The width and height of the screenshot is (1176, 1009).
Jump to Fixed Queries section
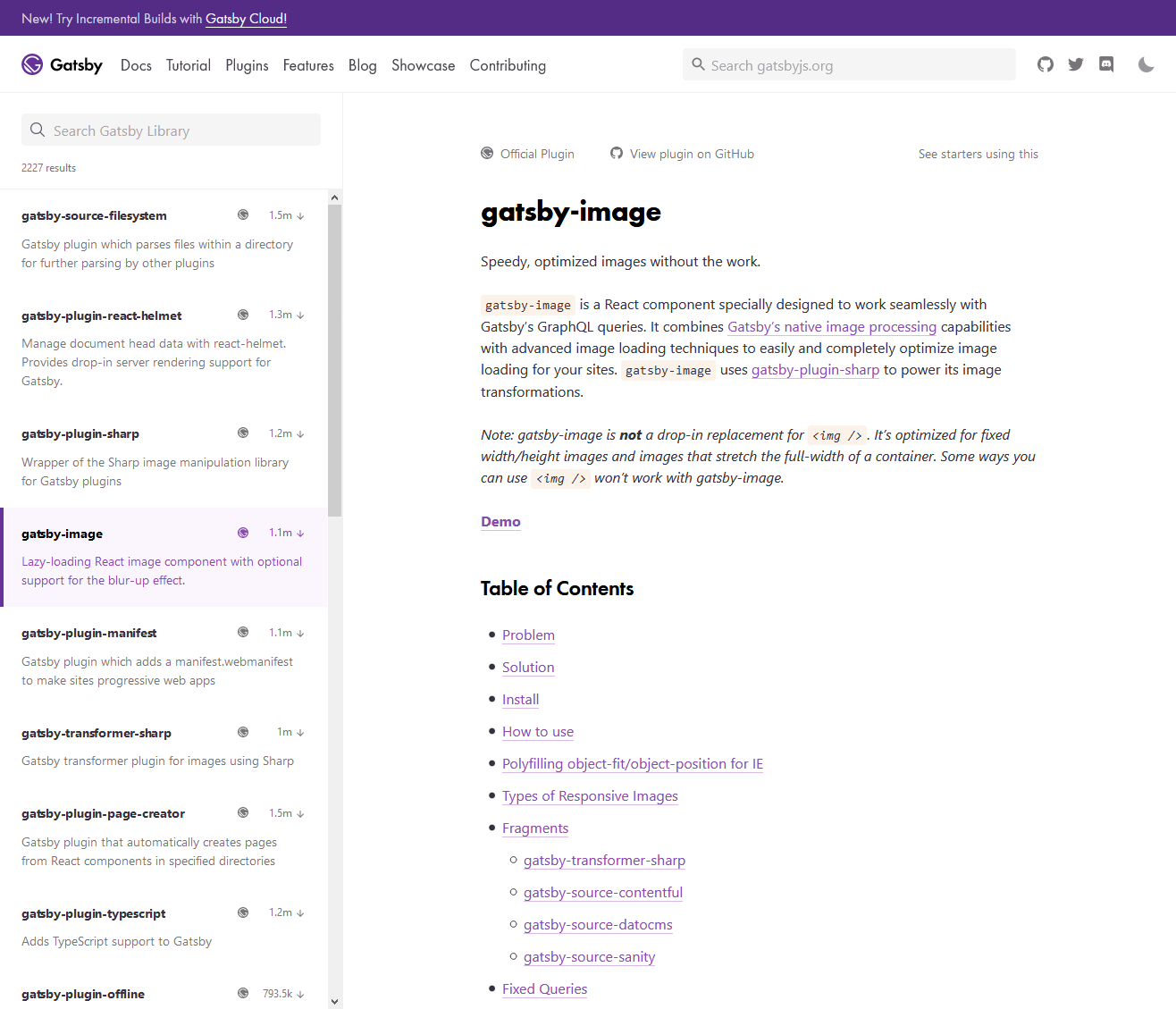pyautogui.click(x=544, y=989)
